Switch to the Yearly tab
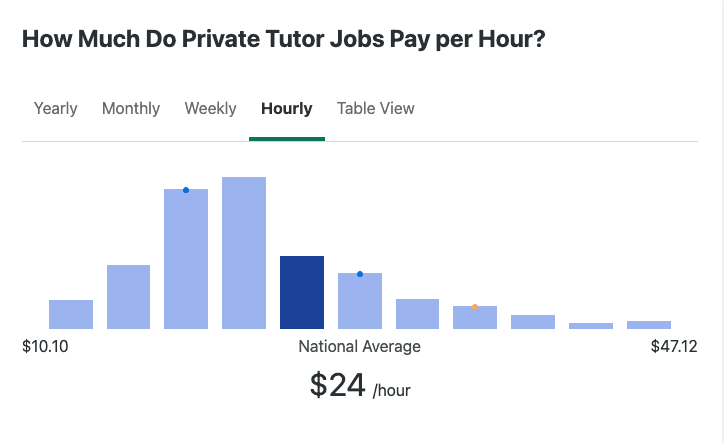This screenshot has width=724, height=443. 55,109
